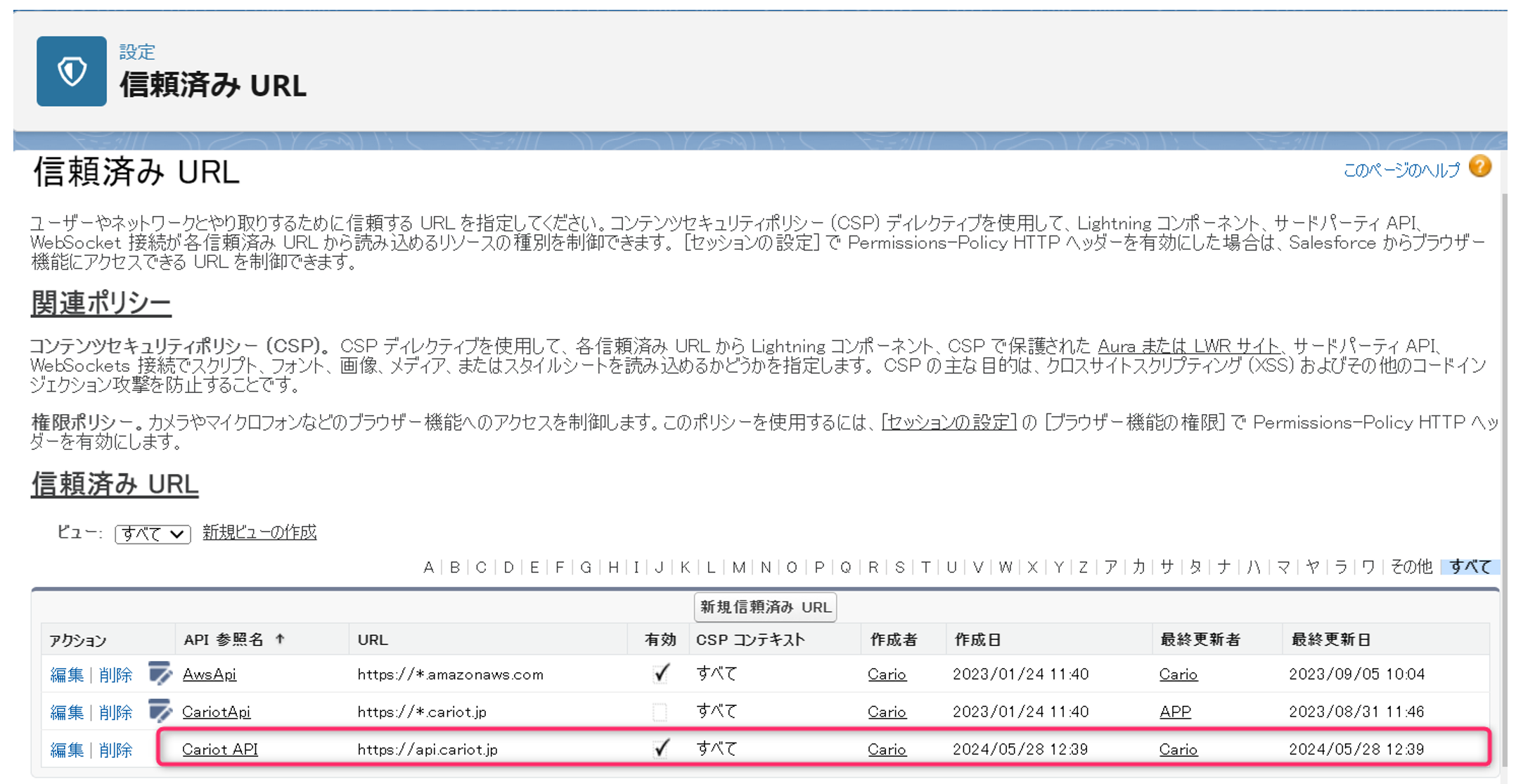
Task: Open the Aura または LWR サイト link
Action: tap(1188, 346)
